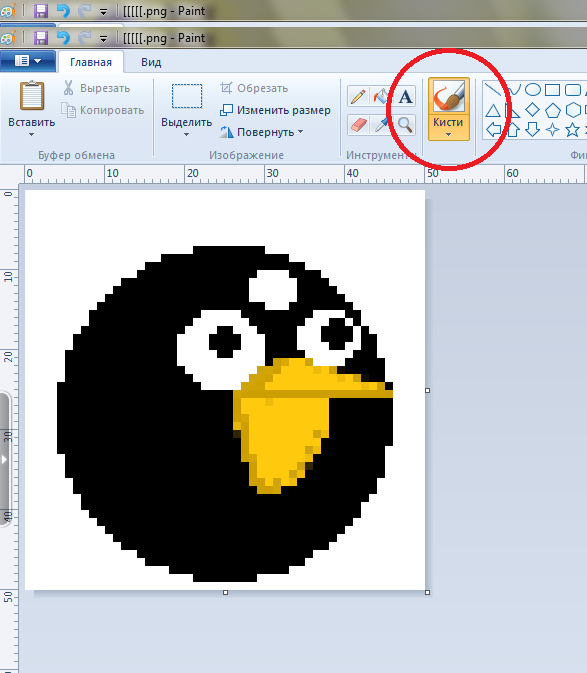Viewport: 587px width, 673px height.
Task: Click the canvas bottom-edge middle resize handle
Action: pos(225,592)
